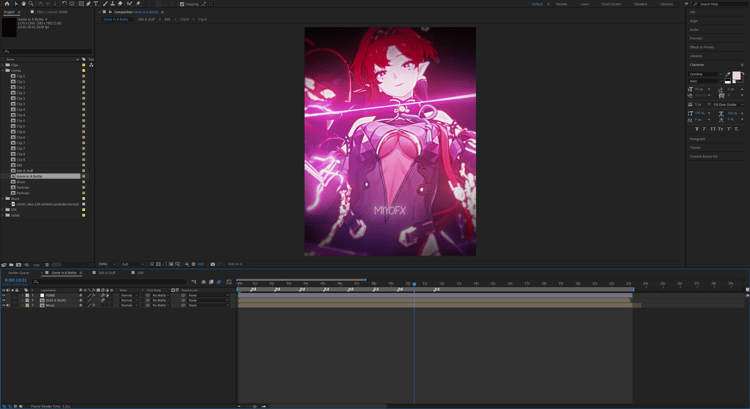
Task: Apply All Caps in Character panel
Action: tap(713, 129)
